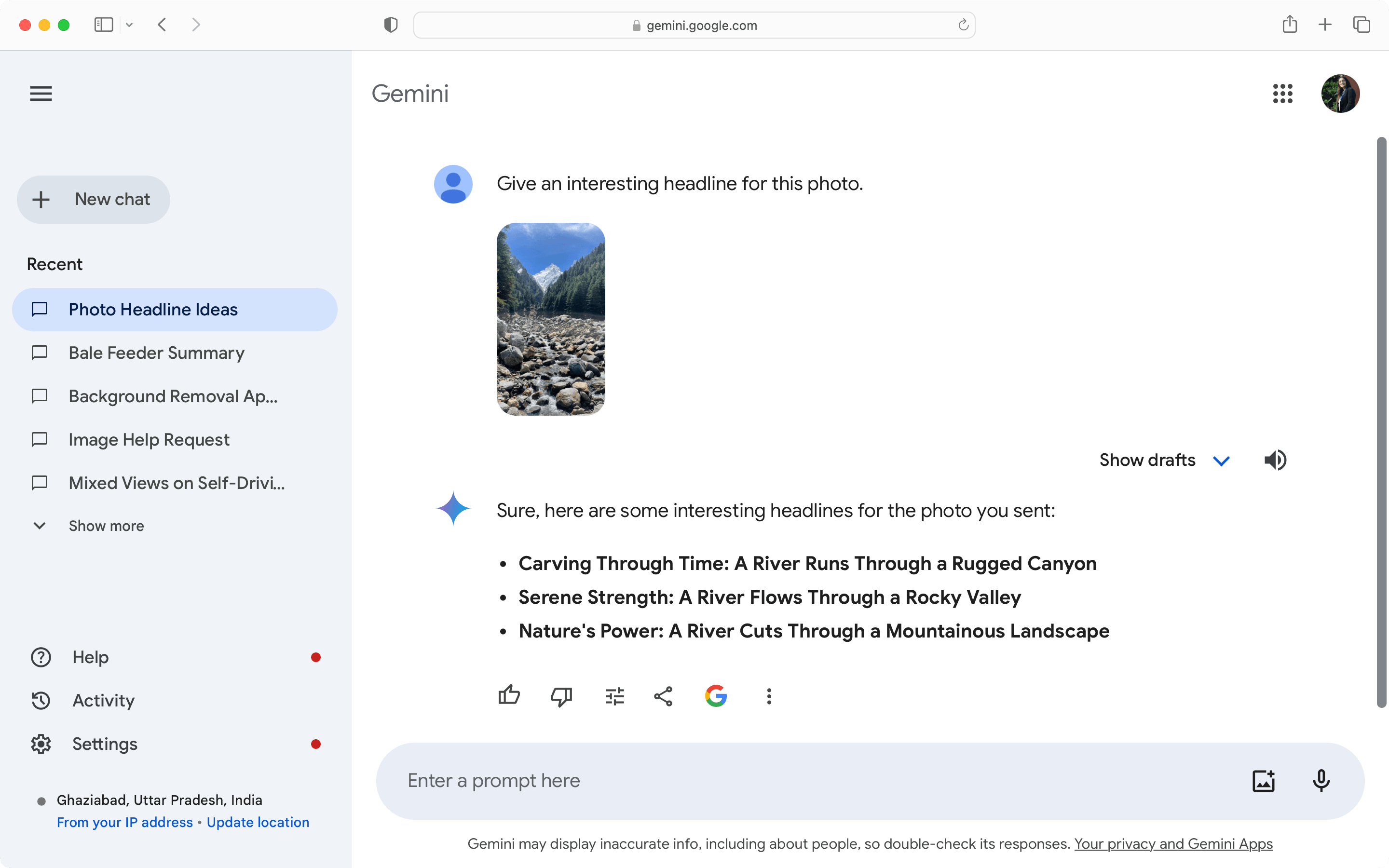Open the account profile picture
The image size is (1389, 868).
[1340, 94]
